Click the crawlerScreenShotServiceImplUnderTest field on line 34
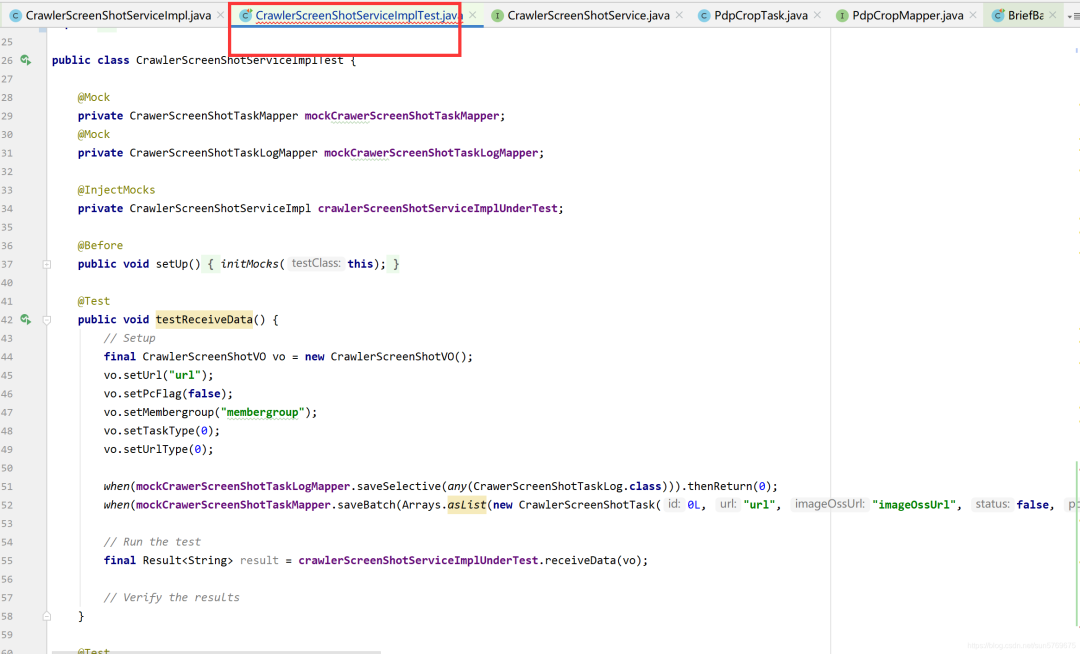Image resolution: width=1080 pixels, height=654 pixels. 437,209
